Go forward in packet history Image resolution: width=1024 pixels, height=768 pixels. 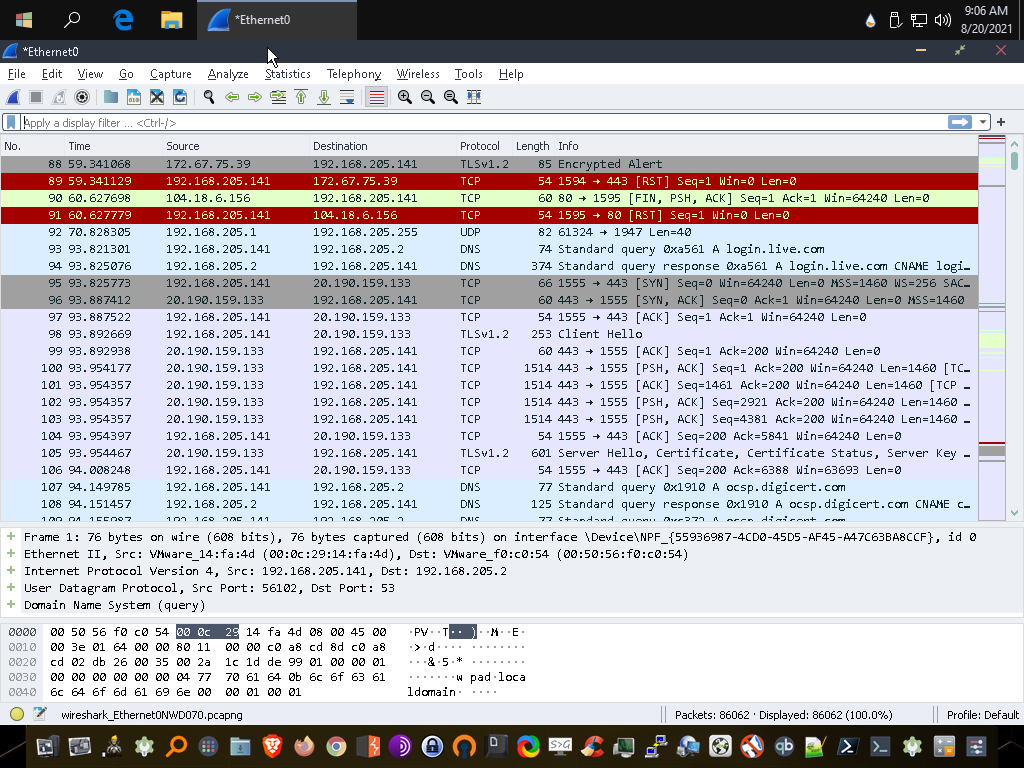click(x=255, y=97)
